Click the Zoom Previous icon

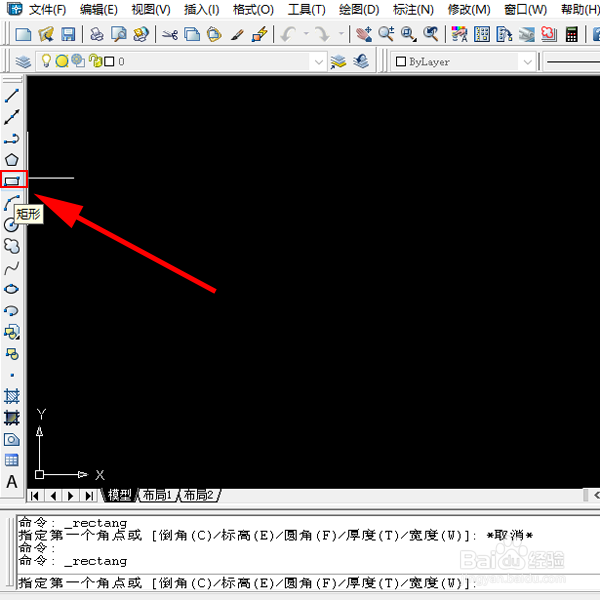coord(431,34)
